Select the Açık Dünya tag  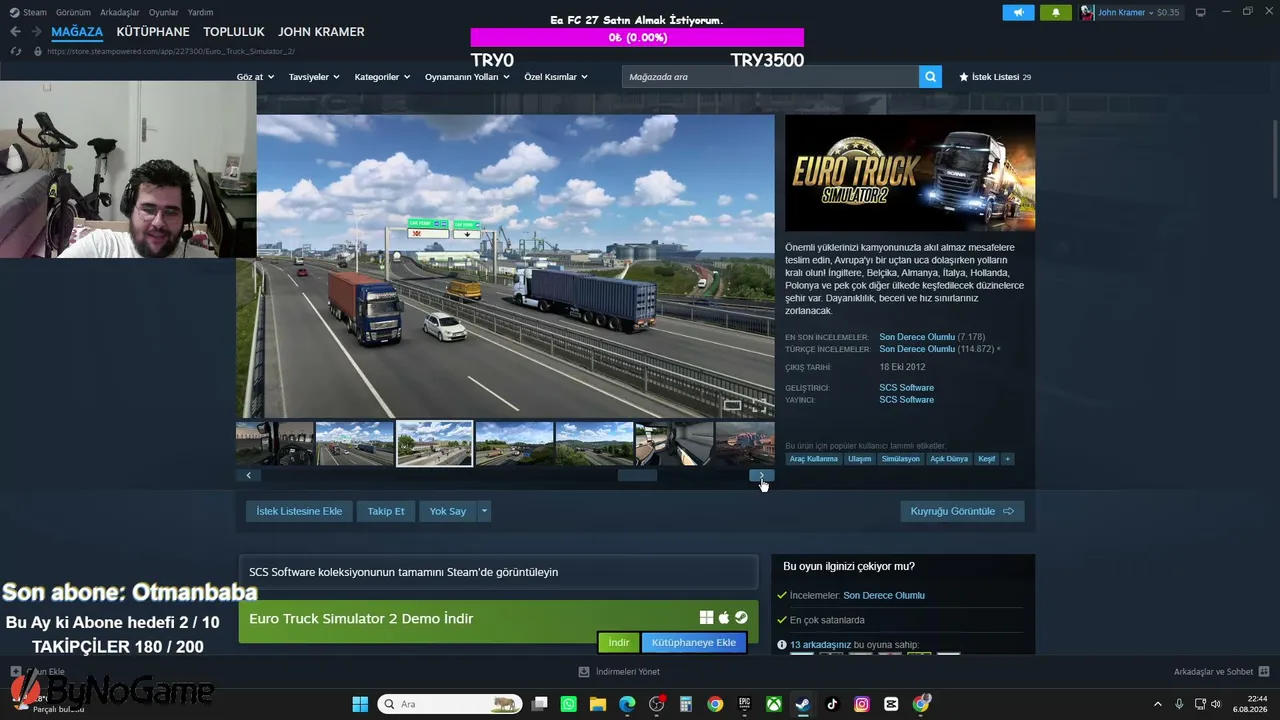(x=949, y=459)
